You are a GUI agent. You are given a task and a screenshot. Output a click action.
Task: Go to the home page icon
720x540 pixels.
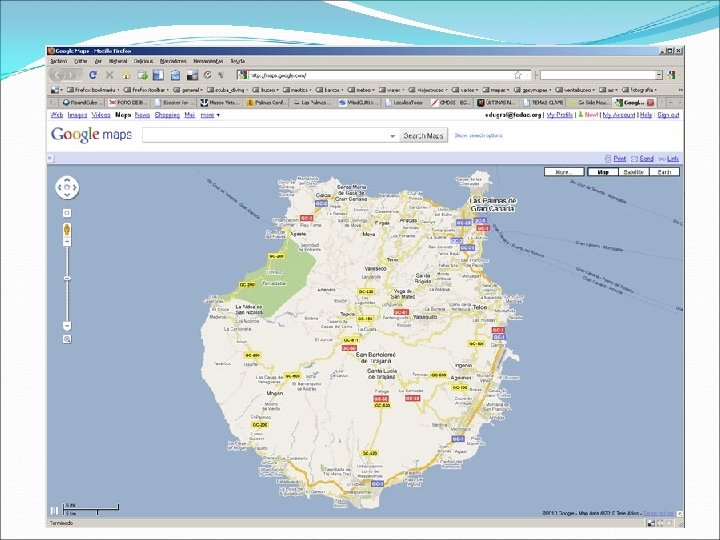126,75
